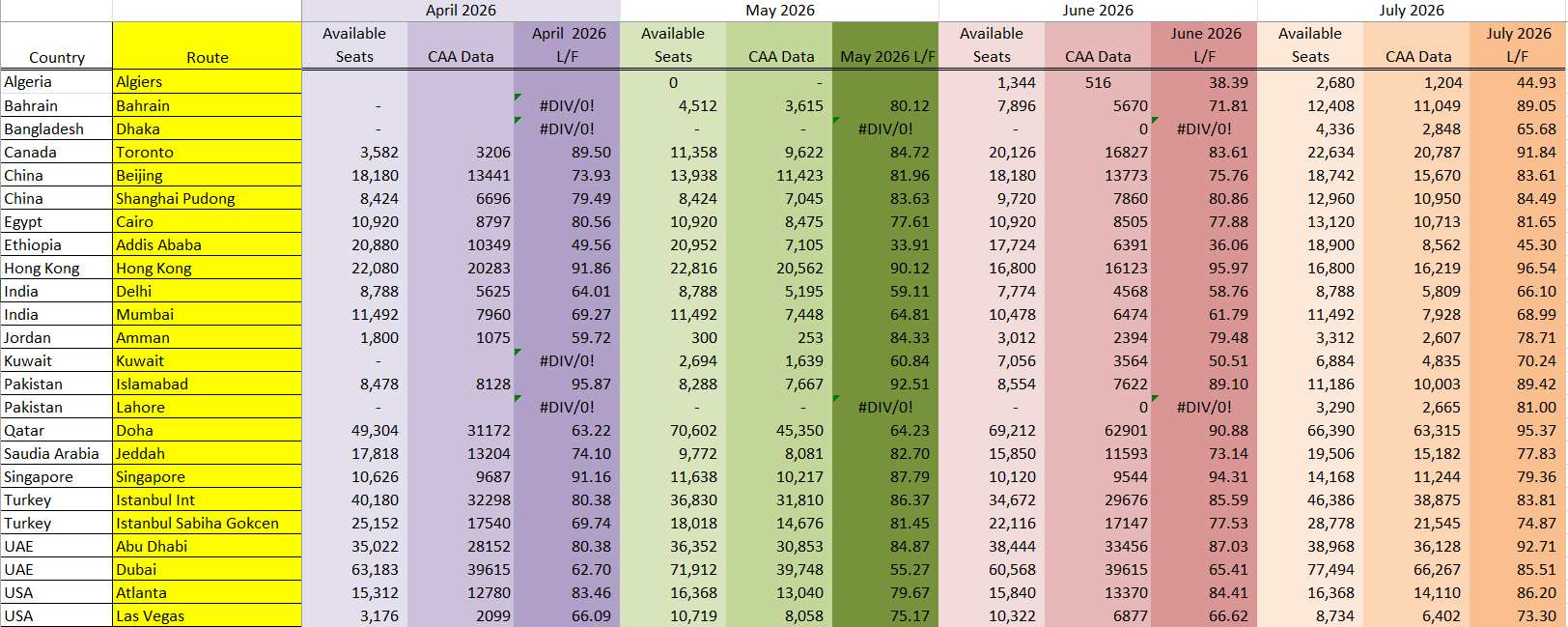Select Amman's May available seats 300
Screen dimensions: 1568x627
(673, 337)
